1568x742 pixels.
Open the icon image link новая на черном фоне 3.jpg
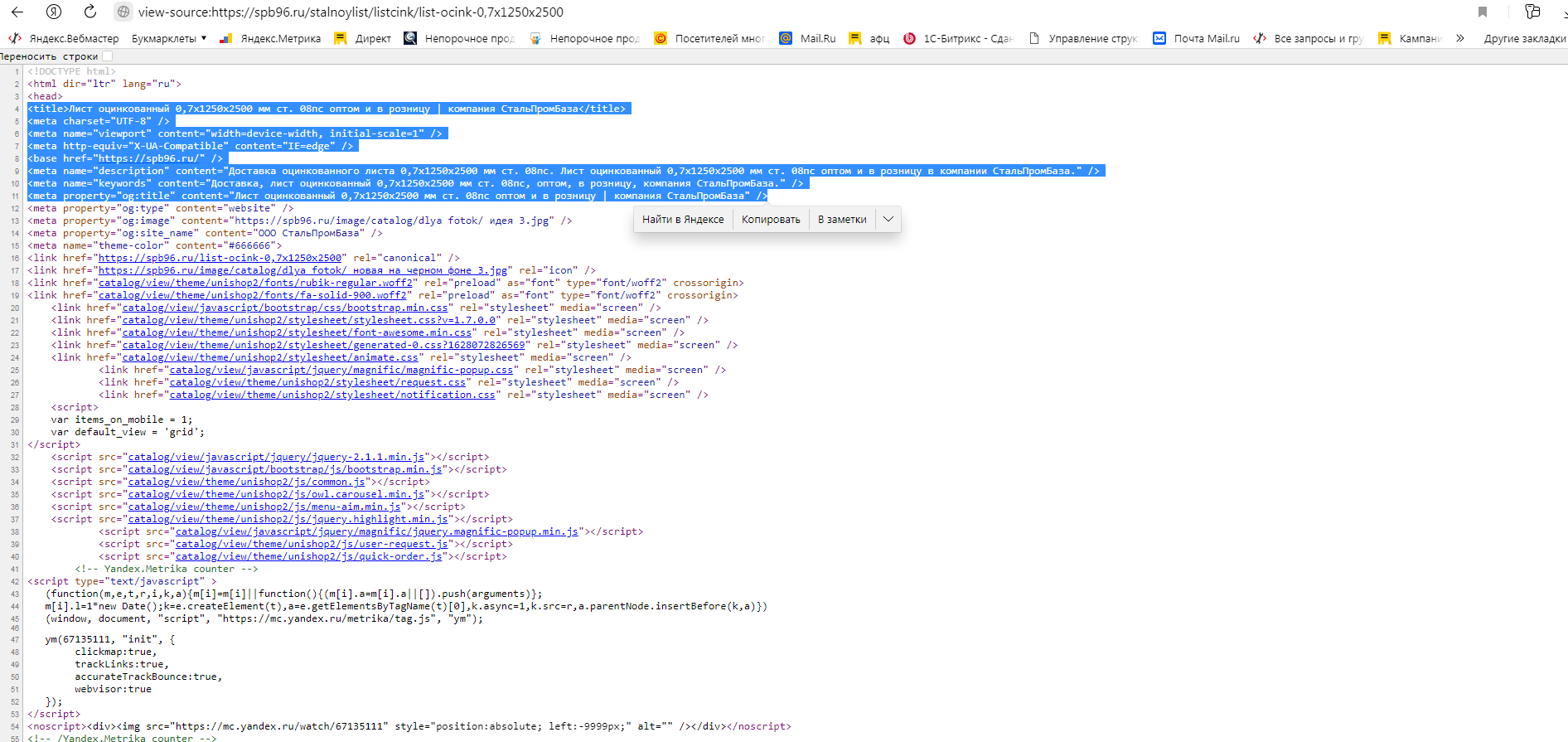(x=302, y=270)
